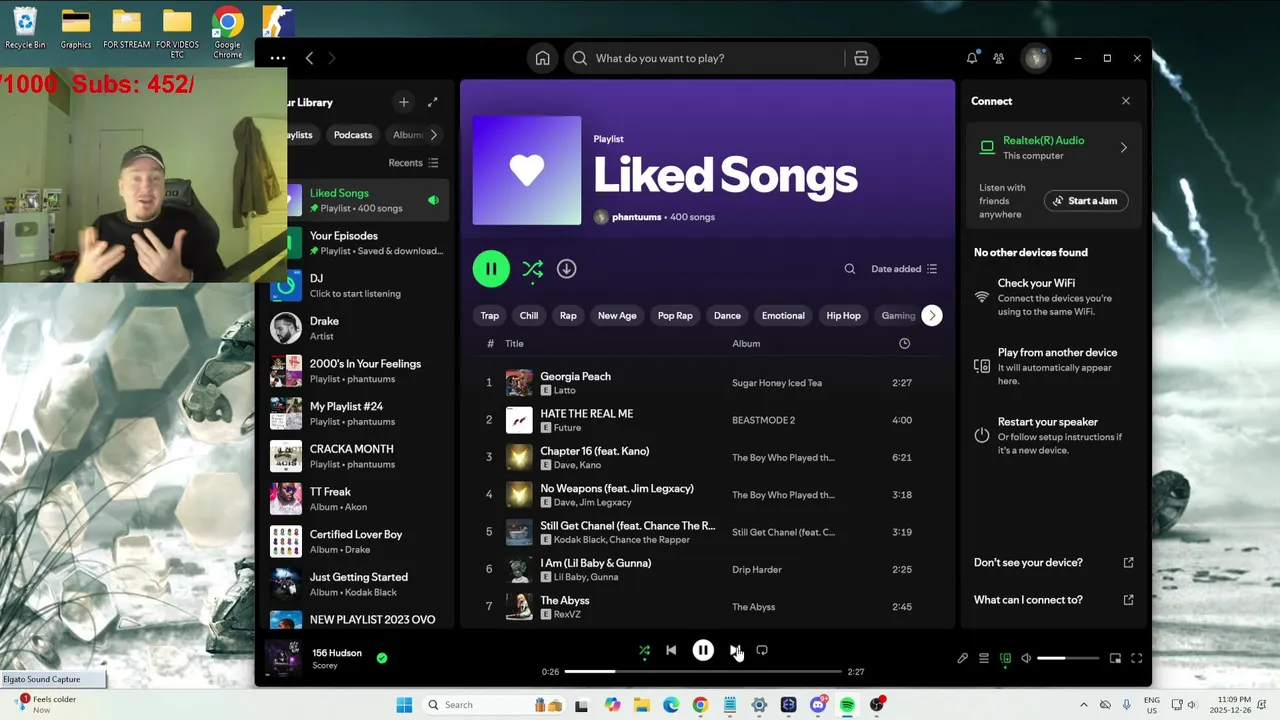
Task: Toggle the Queue view icon
Action: click(984, 658)
